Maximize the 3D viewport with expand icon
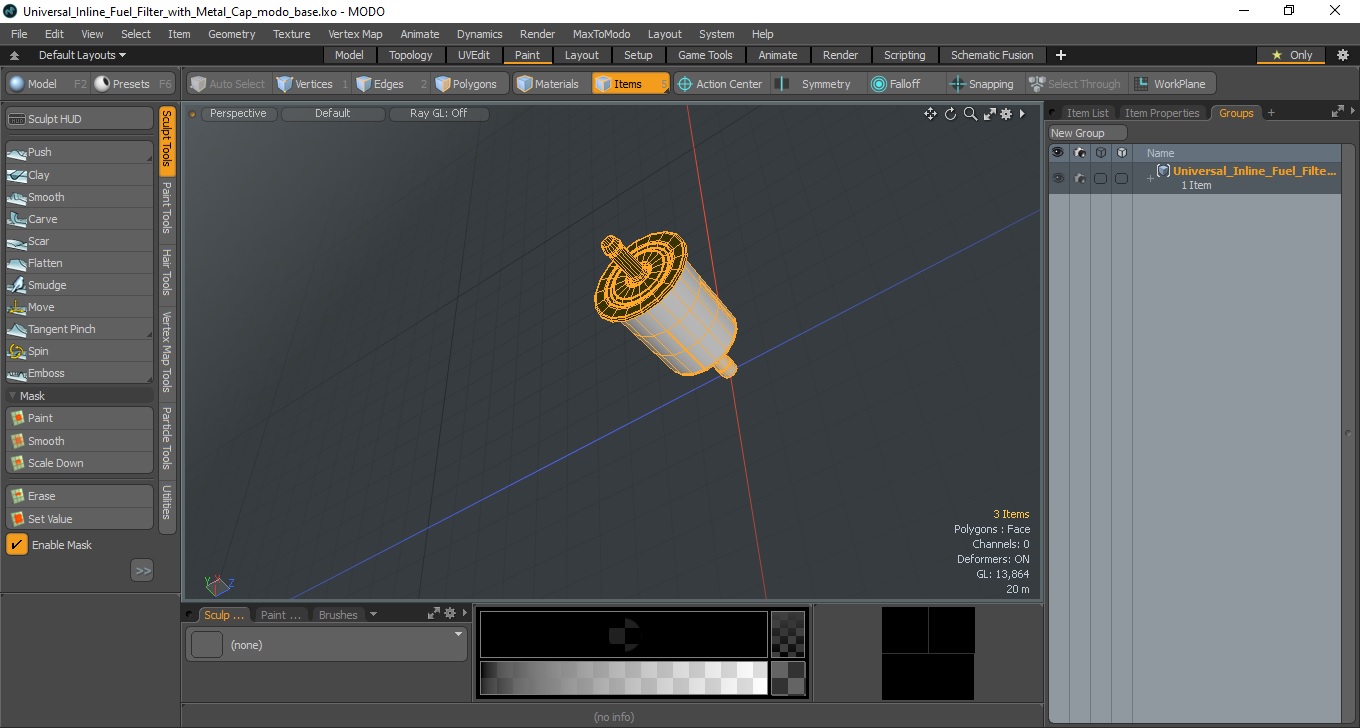 (990, 114)
